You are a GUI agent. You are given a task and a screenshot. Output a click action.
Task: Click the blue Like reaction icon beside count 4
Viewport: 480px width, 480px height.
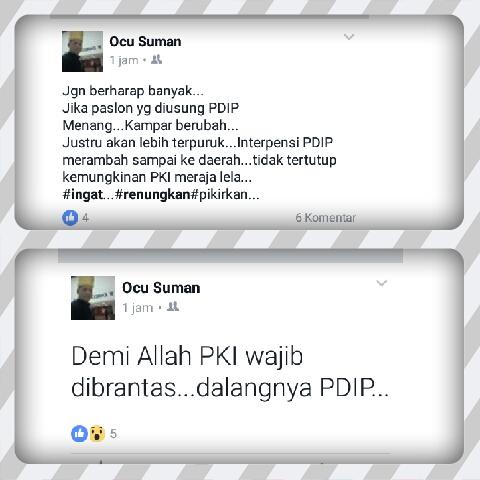[x=70, y=218]
